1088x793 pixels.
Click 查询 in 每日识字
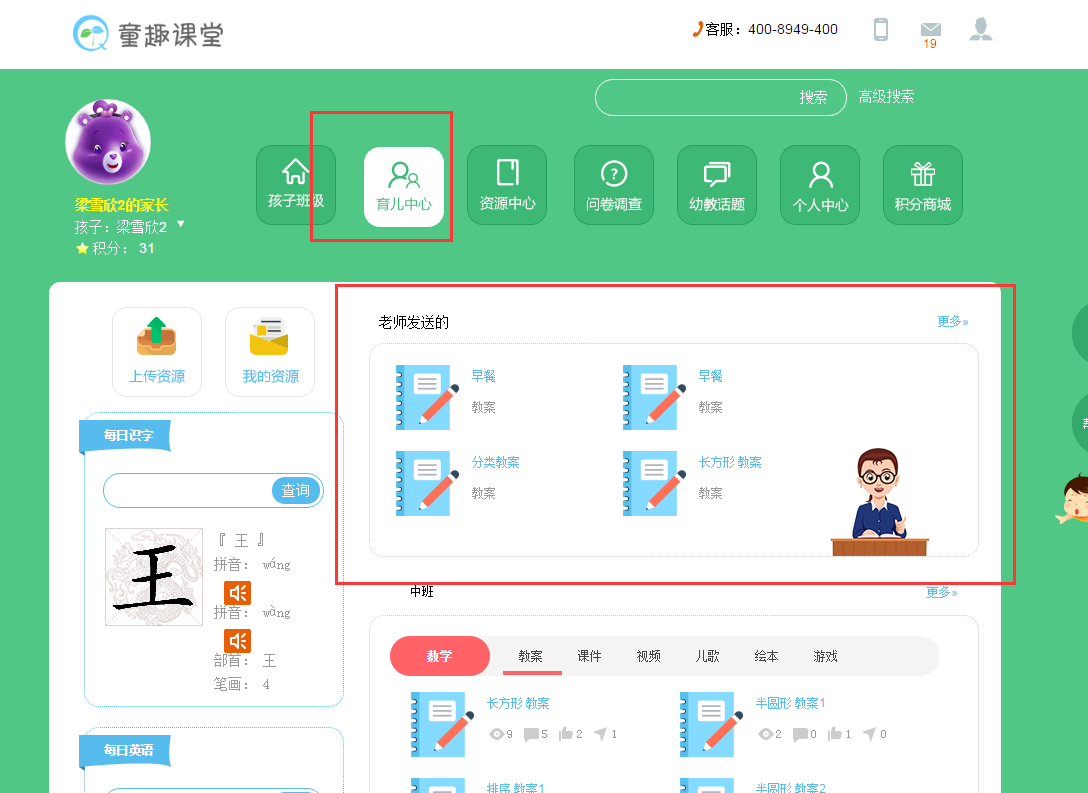[296, 491]
